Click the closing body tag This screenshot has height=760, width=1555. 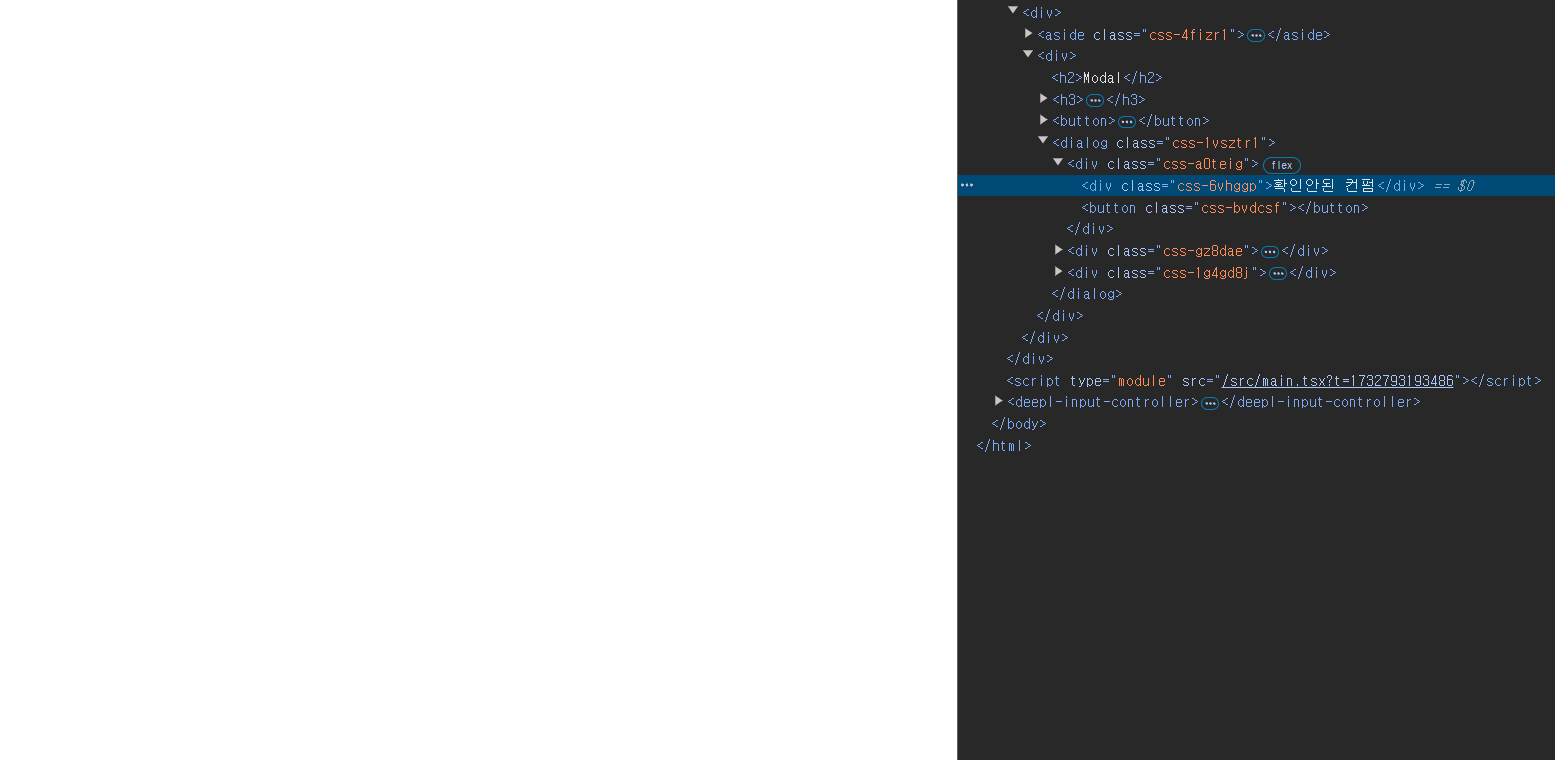pyautogui.click(x=1019, y=424)
